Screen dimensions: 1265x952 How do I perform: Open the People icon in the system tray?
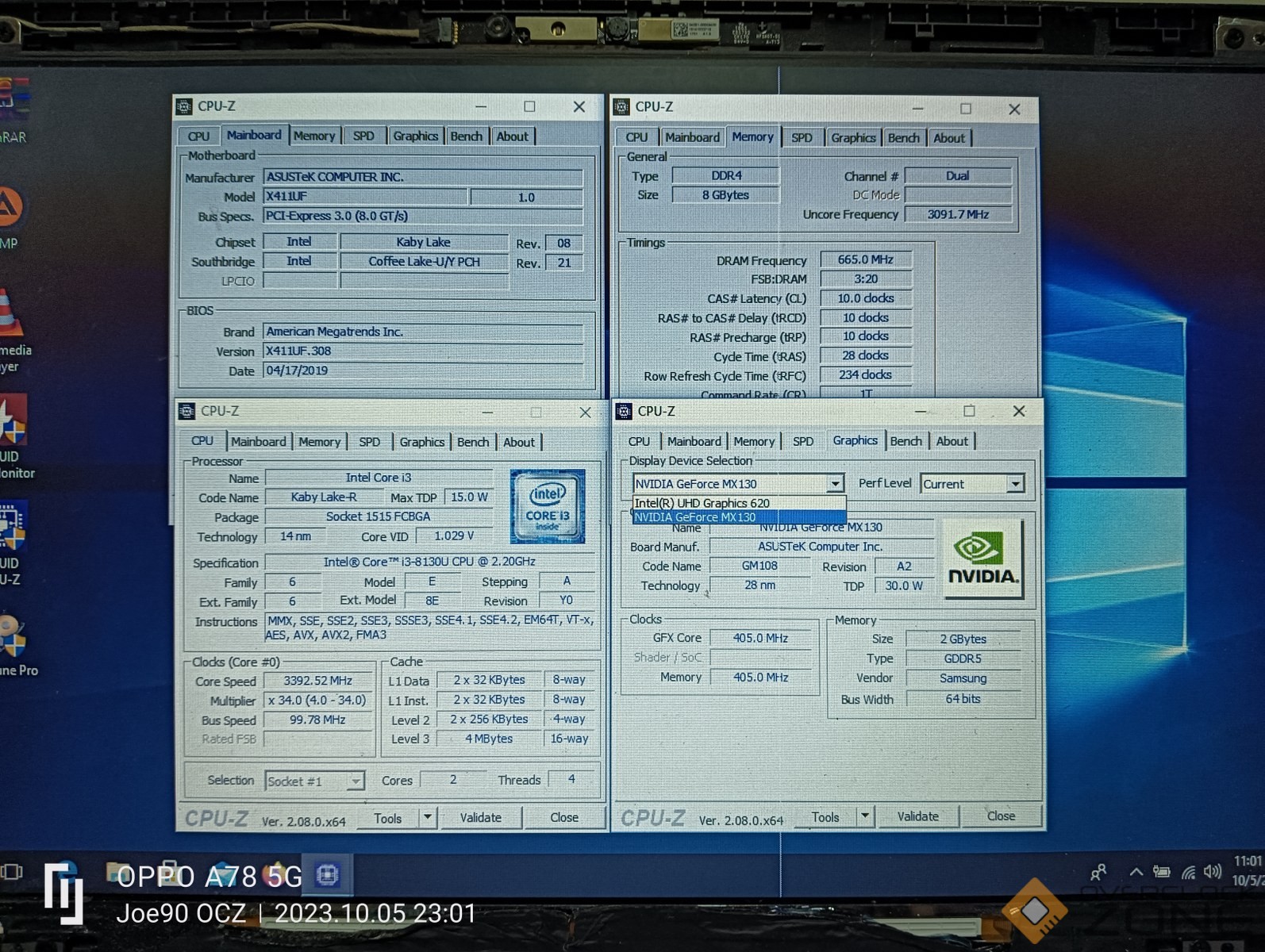(x=1098, y=873)
